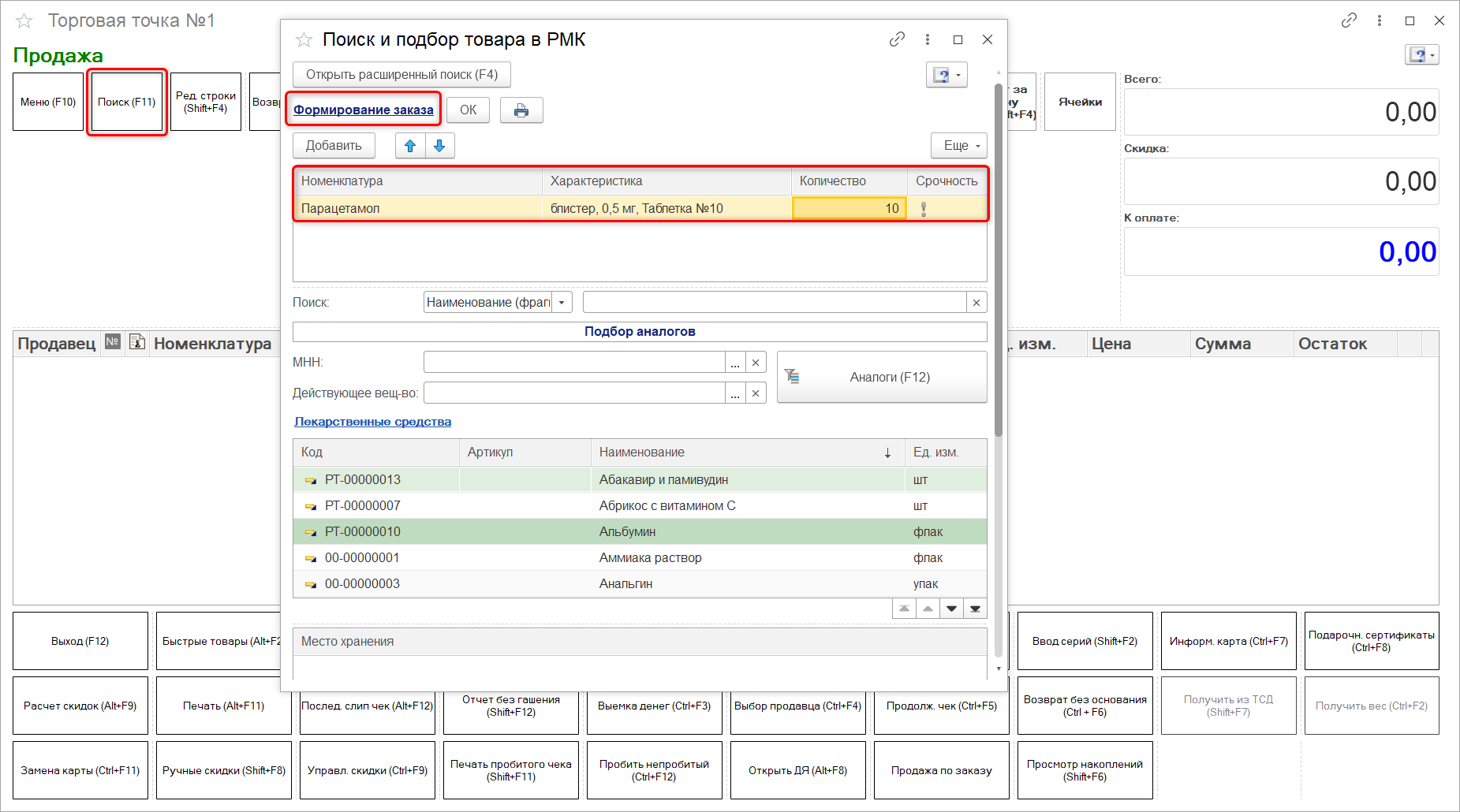Open the search type Наименование dropdown
Image resolution: width=1460 pixels, height=812 pixels.
tap(562, 303)
